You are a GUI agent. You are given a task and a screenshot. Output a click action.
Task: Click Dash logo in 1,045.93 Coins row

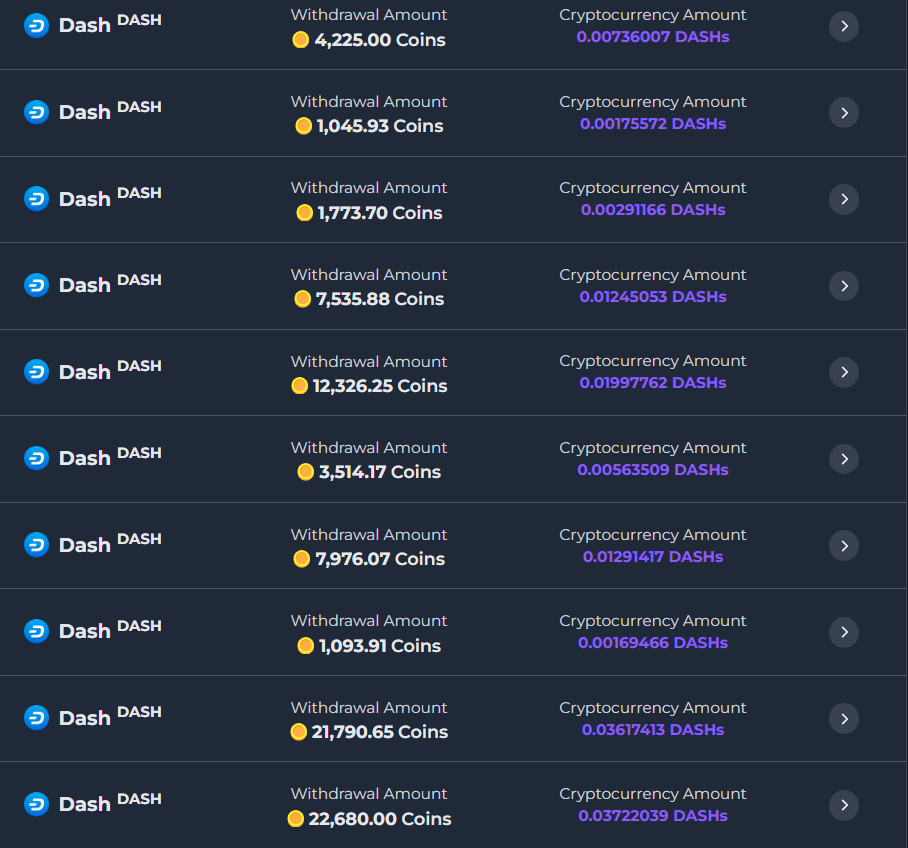(x=36, y=112)
